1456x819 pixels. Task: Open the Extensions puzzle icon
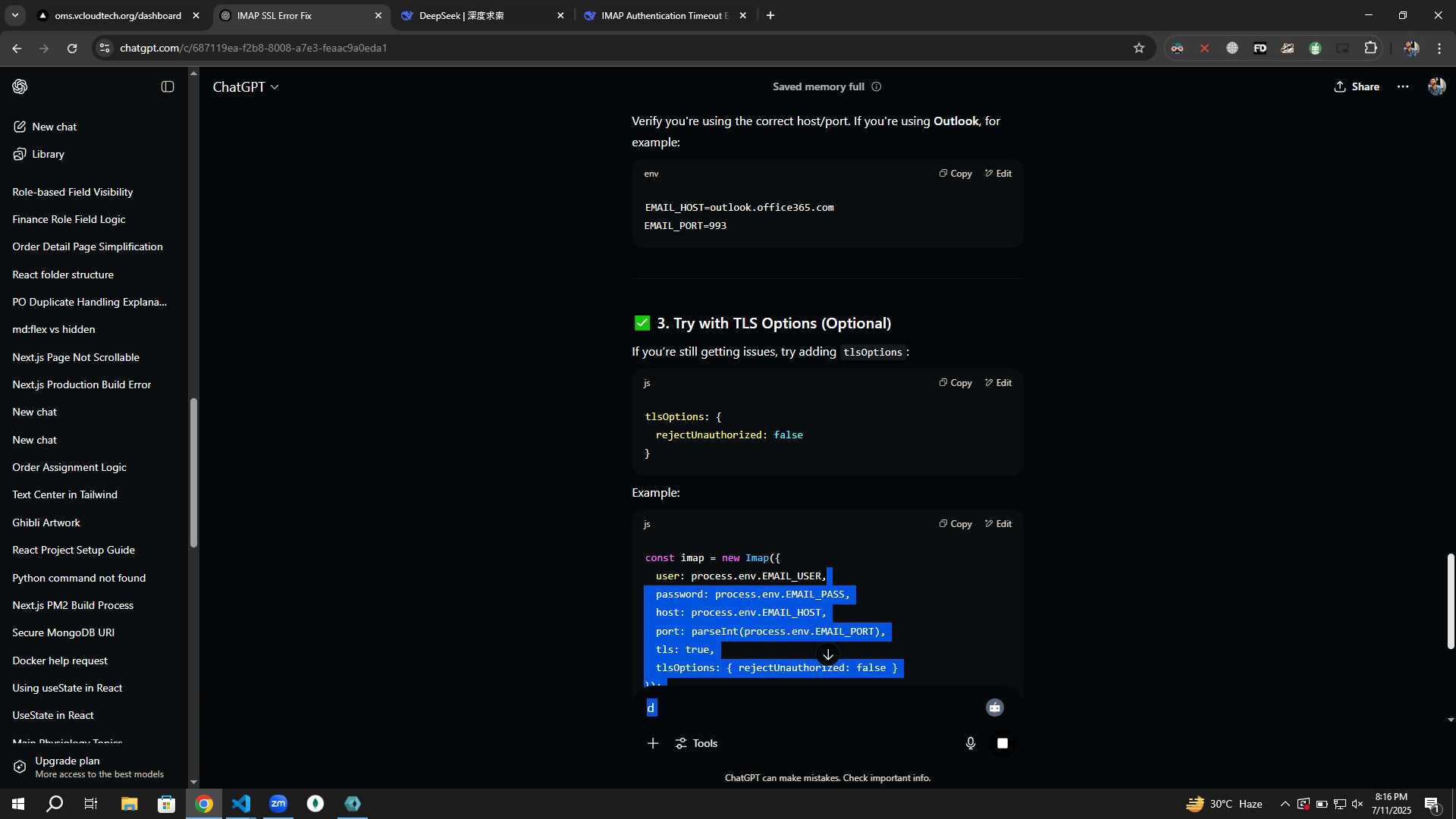coord(1370,48)
